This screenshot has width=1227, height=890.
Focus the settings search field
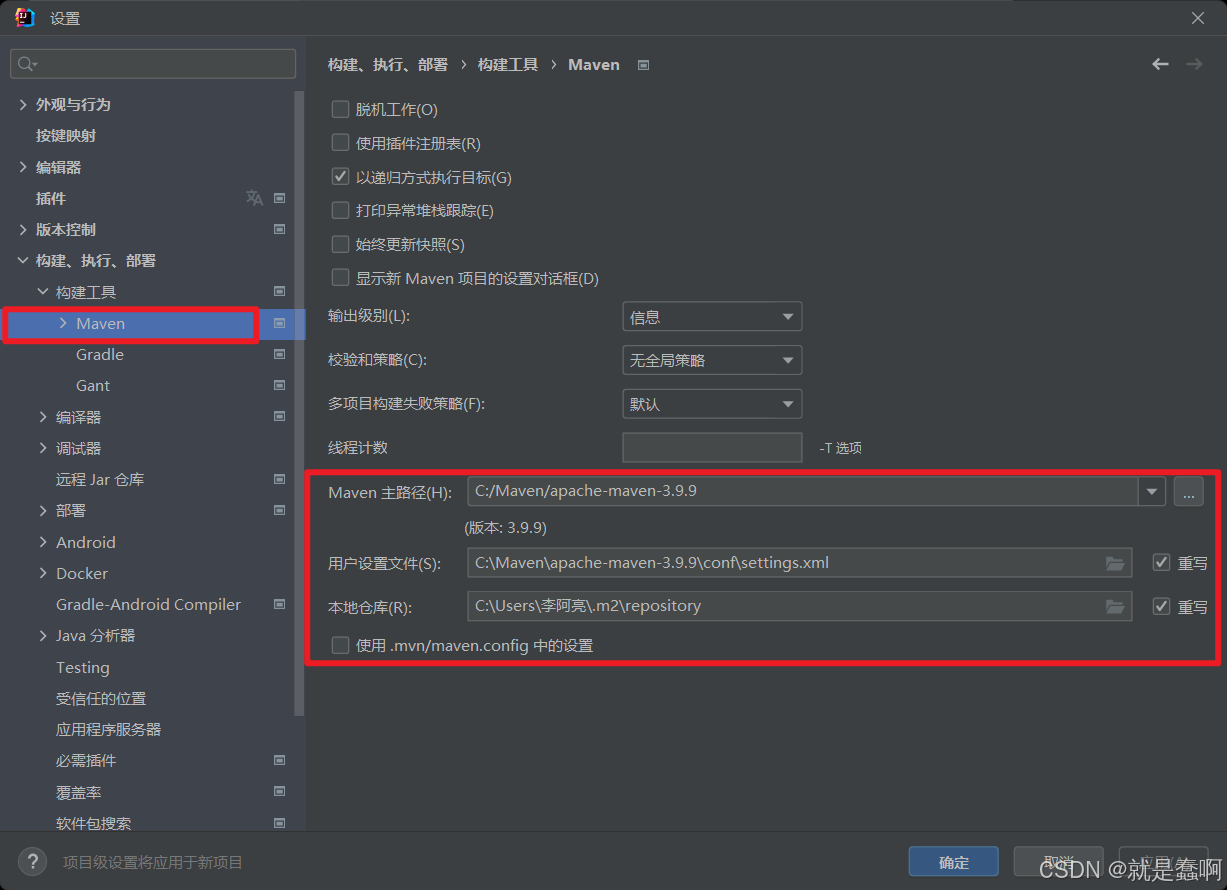point(153,64)
